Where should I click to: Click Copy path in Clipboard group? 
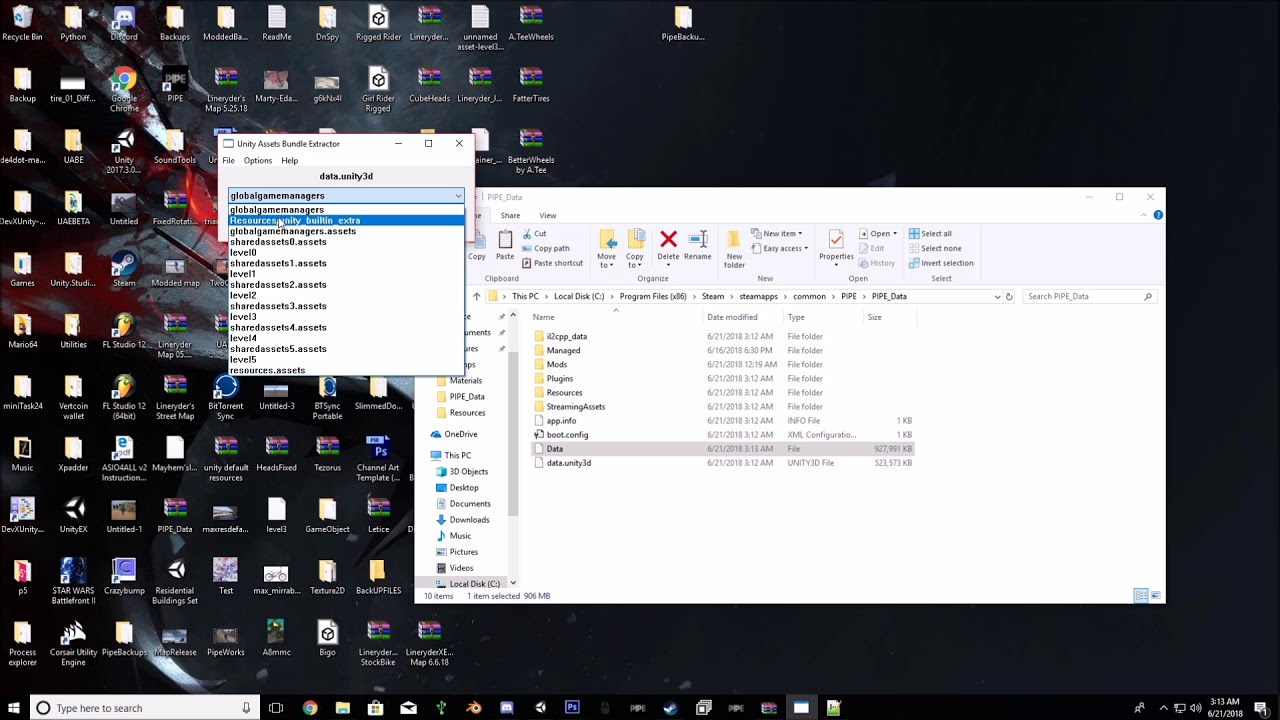[x=545, y=248]
